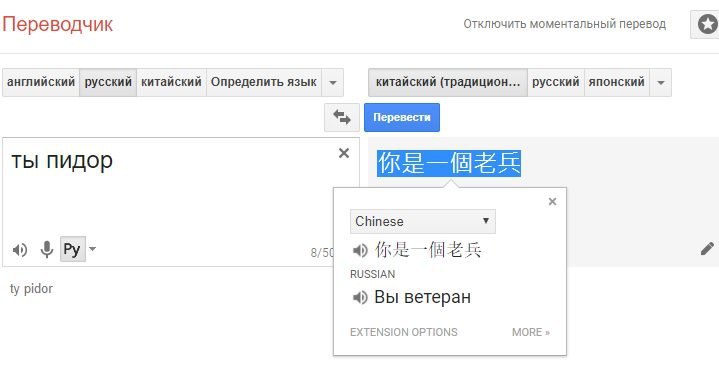Activate microphone voice input
Viewport: 719px width, 369px height.
[46, 249]
